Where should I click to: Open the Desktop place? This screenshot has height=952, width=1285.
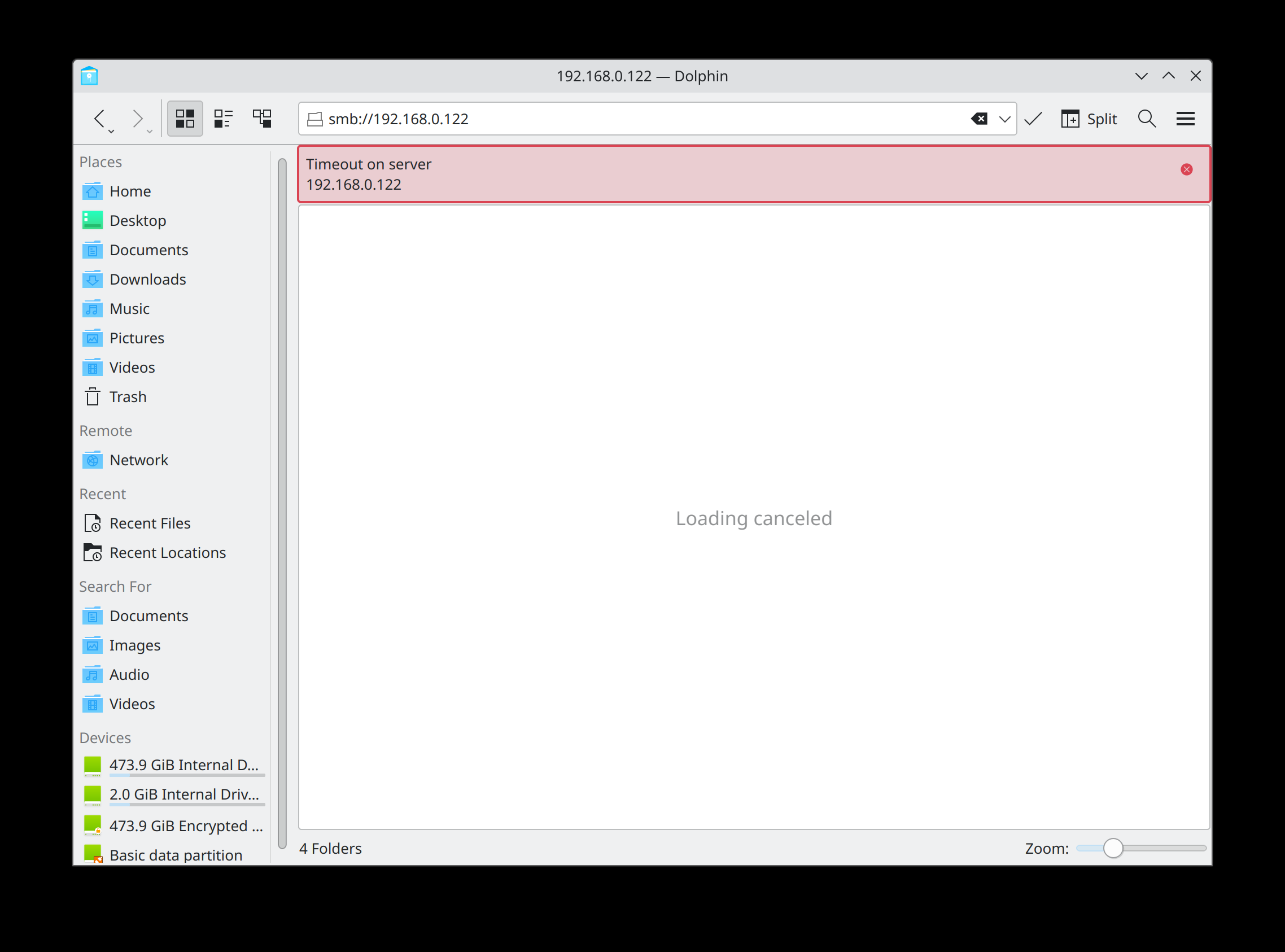(173, 221)
